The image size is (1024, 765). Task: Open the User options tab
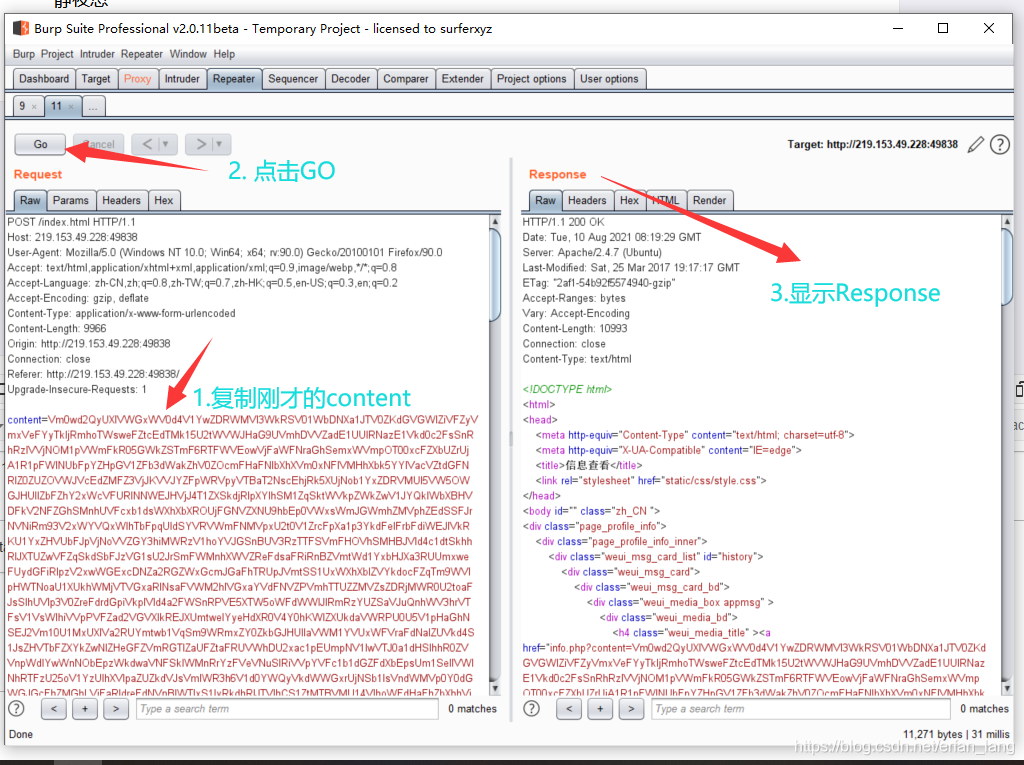coord(609,79)
